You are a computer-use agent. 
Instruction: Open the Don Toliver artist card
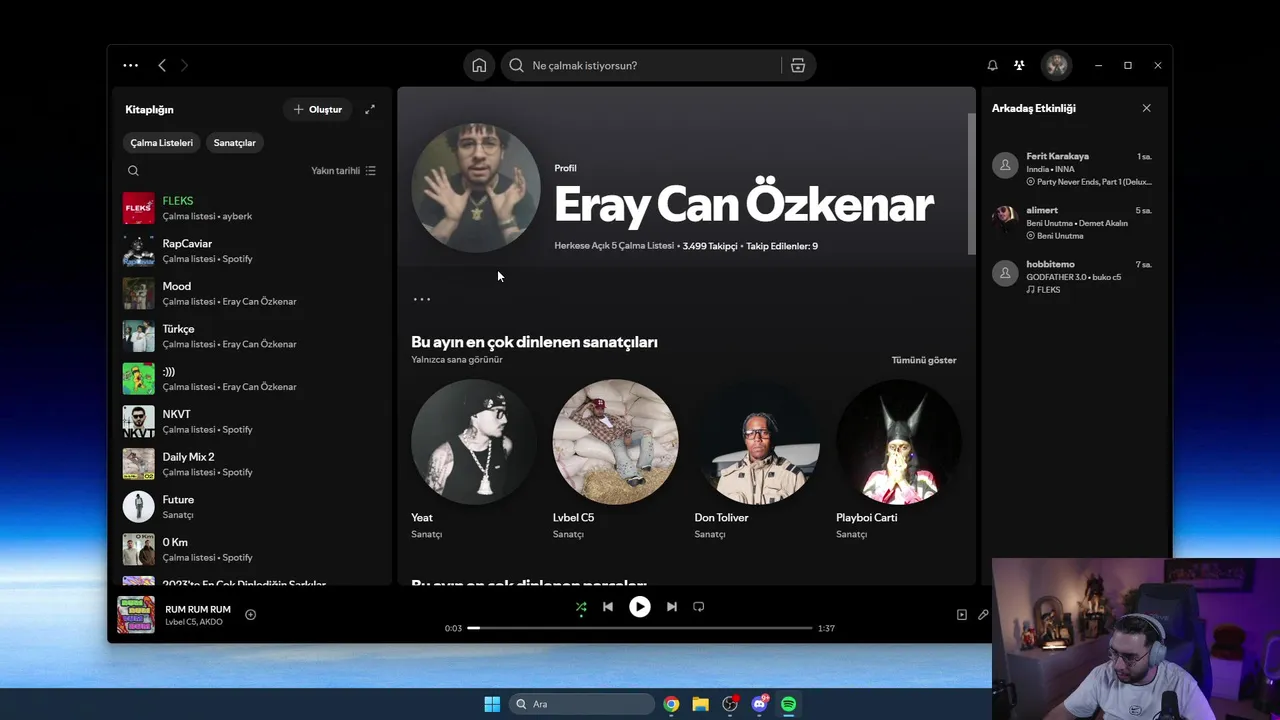(x=757, y=461)
